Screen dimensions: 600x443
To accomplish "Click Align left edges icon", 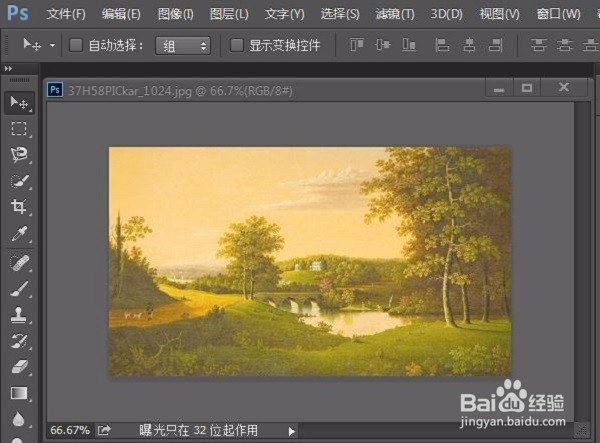I will (442, 45).
